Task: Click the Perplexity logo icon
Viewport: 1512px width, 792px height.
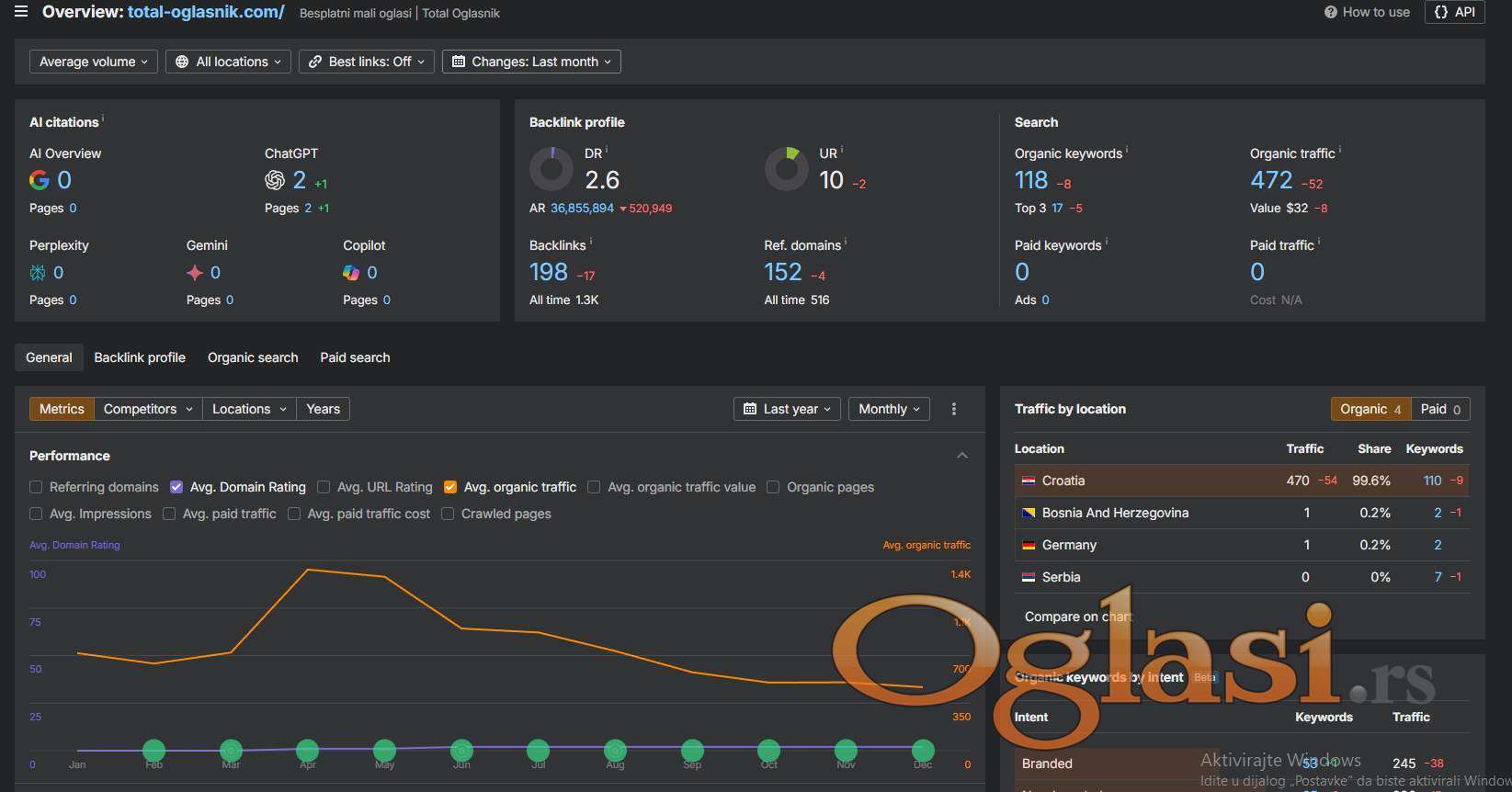Action: tap(38, 273)
